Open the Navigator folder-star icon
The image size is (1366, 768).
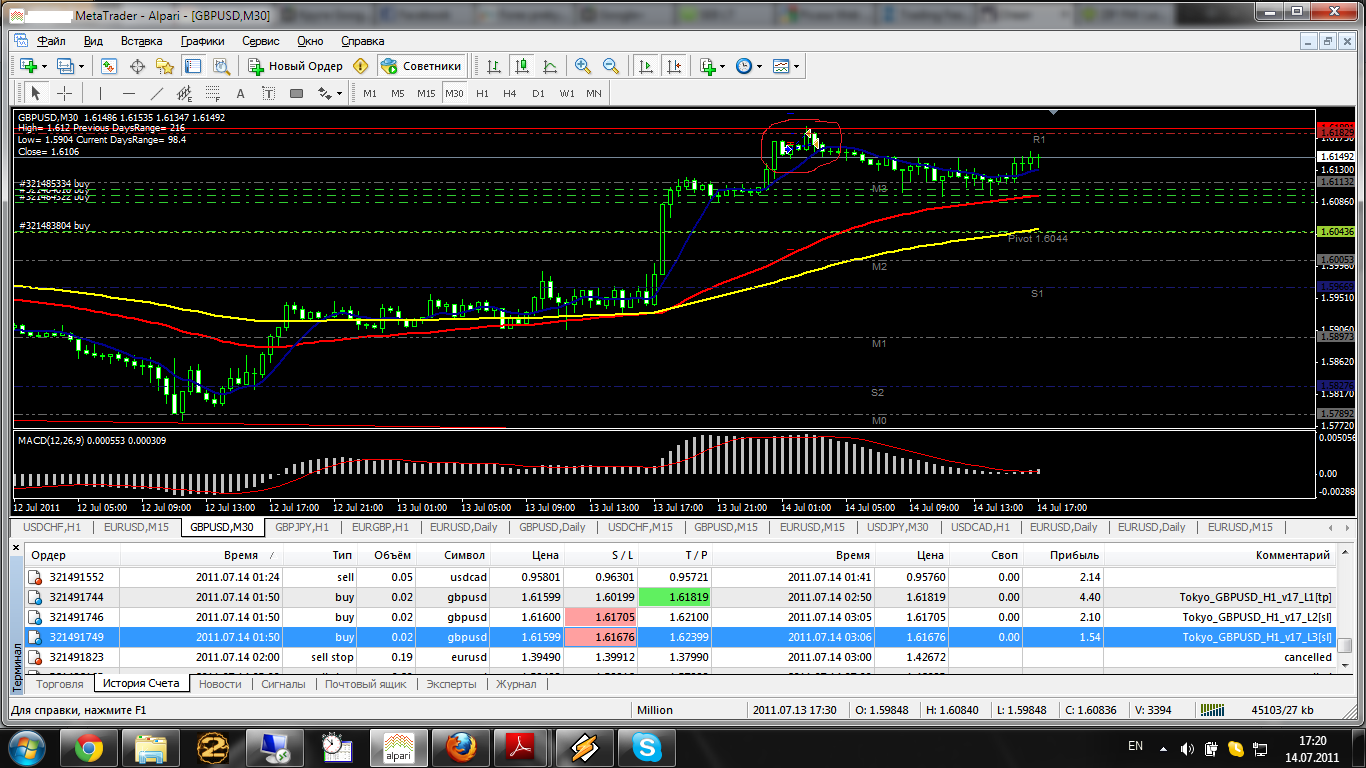pyautogui.click(x=165, y=66)
